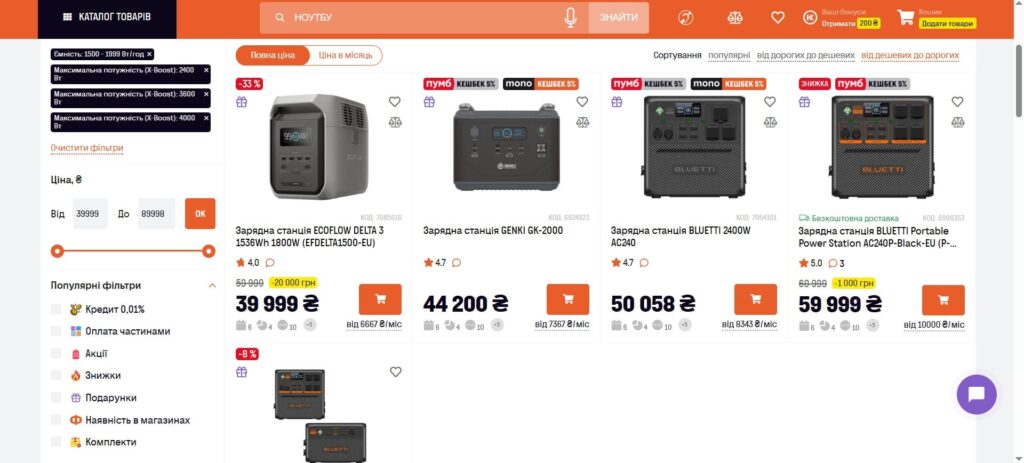Viewport: 1024px width, 463px height.
Task: Open the Каталог товарів menu
Action: coord(107,18)
